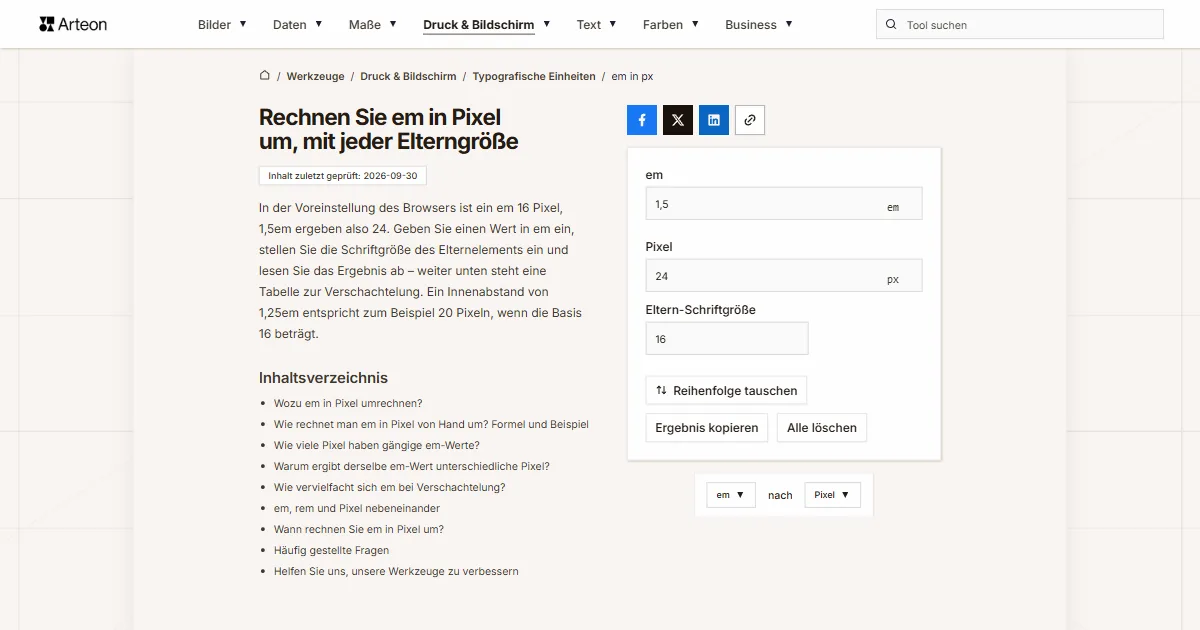1200x630 pixels.
Task: Click Ergebnis kopieren button
Action: pos(707,428)
